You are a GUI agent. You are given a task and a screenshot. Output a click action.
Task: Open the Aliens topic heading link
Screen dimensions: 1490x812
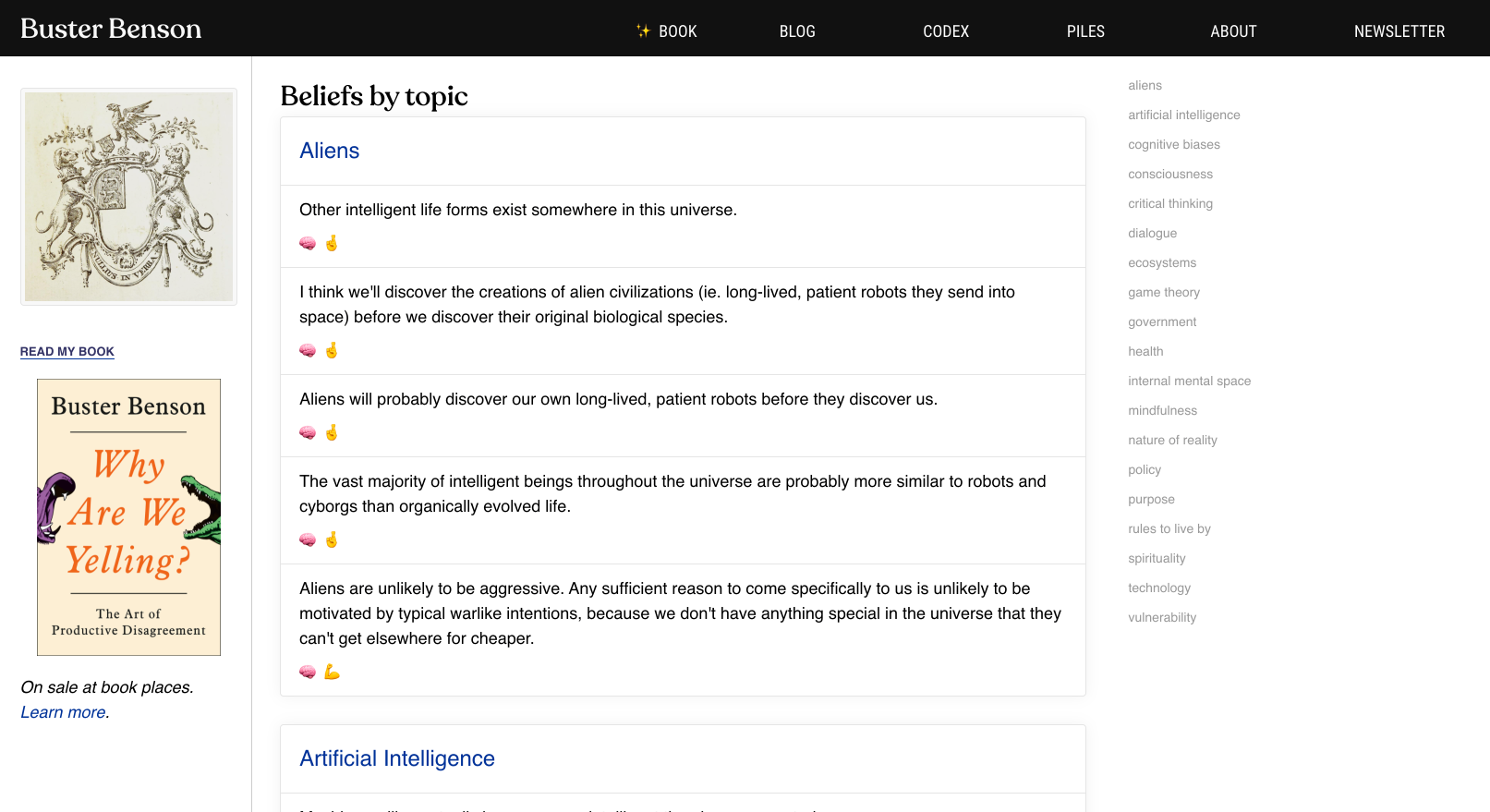point(329,151)
